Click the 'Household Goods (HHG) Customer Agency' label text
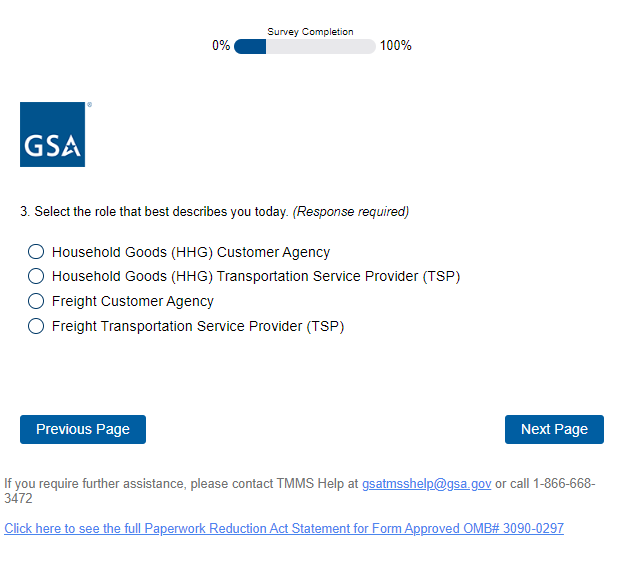The height and width of the screenshot is (574, 639). [x=190, y=252]
